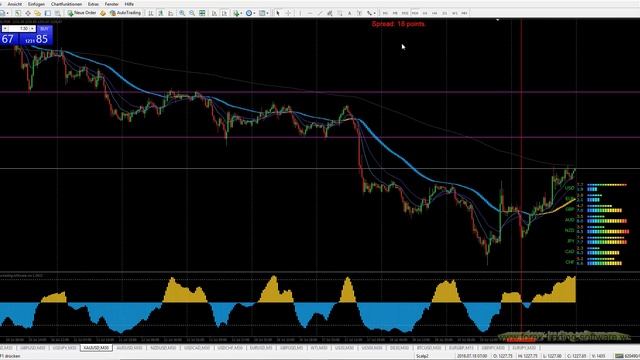Draw a horizontal line tool

click(x=310, y=13)
